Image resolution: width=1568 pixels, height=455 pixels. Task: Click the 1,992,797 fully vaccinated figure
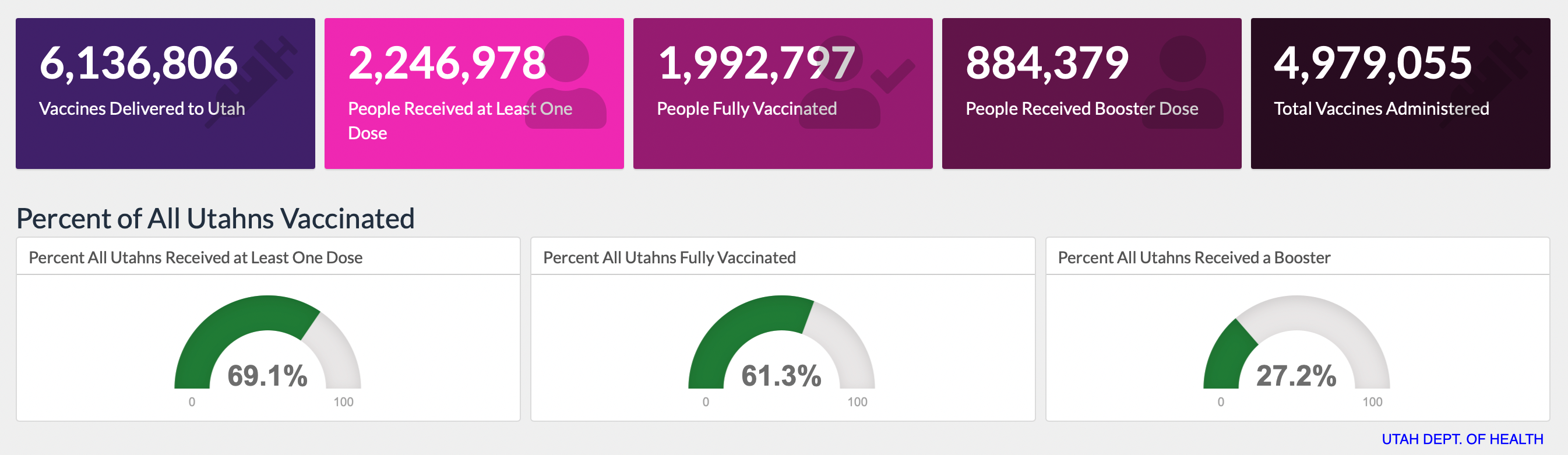tap(756, 64)
